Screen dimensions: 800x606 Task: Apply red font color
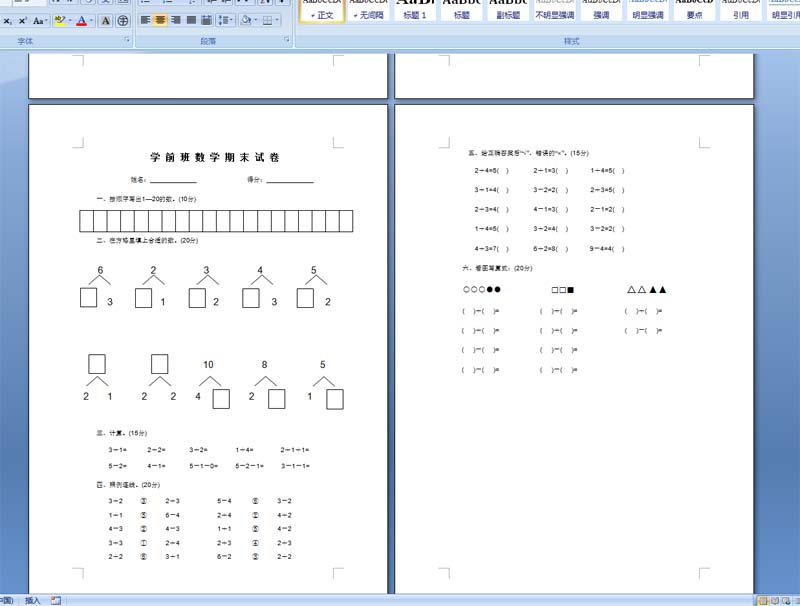pos(81,21)
